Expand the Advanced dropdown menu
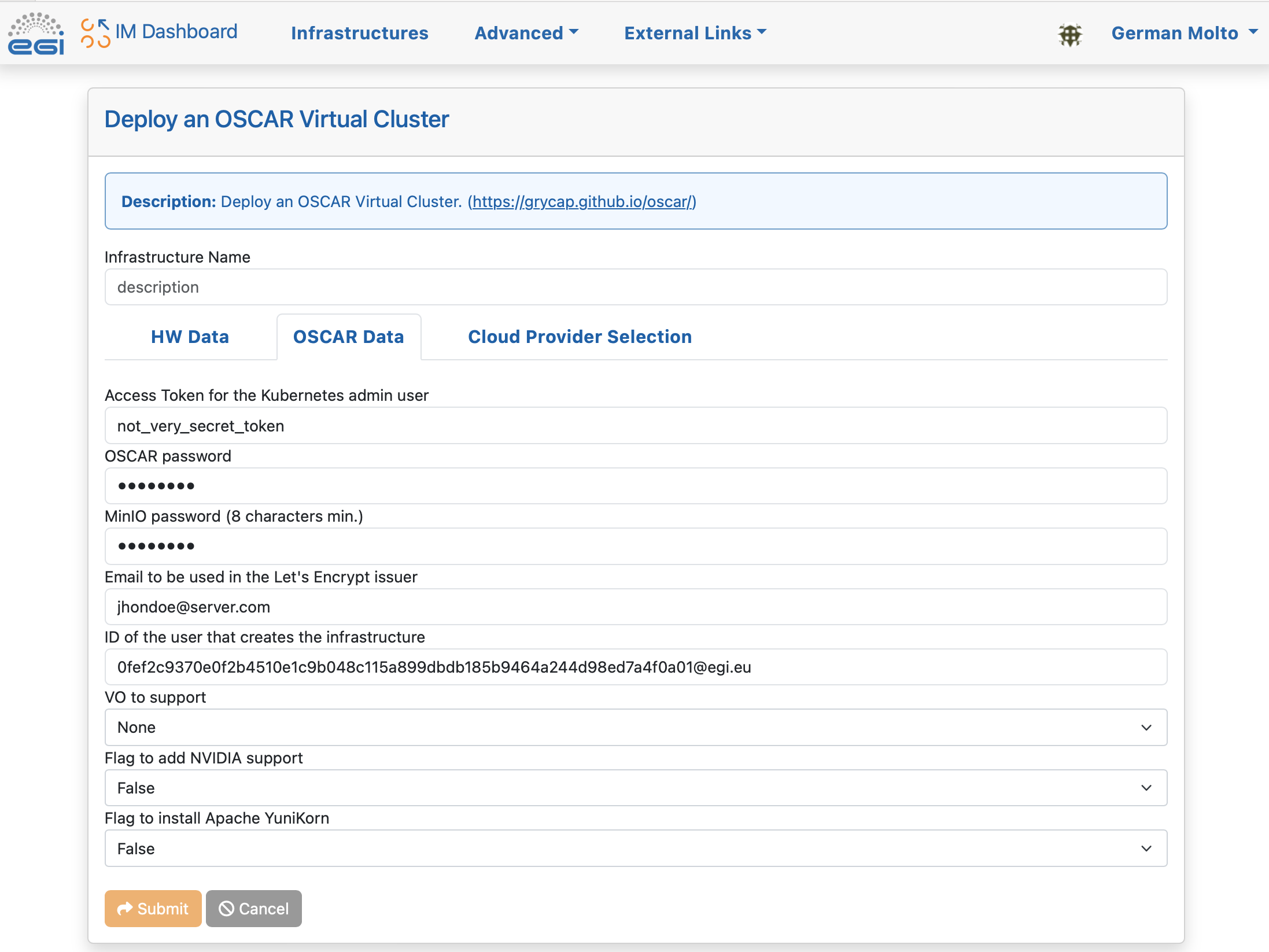The width and height of the screenshot is (1269, 952). click(x=526, y=33)
